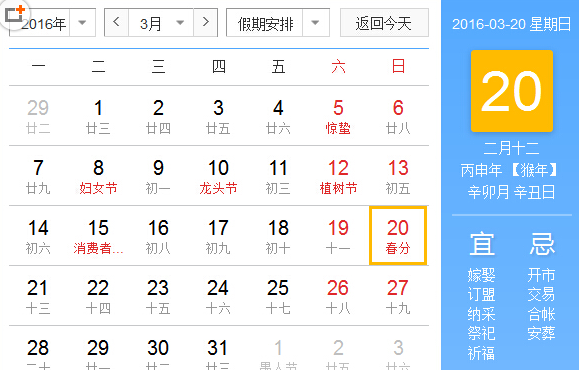Click the 忌 heading in side panel
579x370 pixels.
[542, 244]
